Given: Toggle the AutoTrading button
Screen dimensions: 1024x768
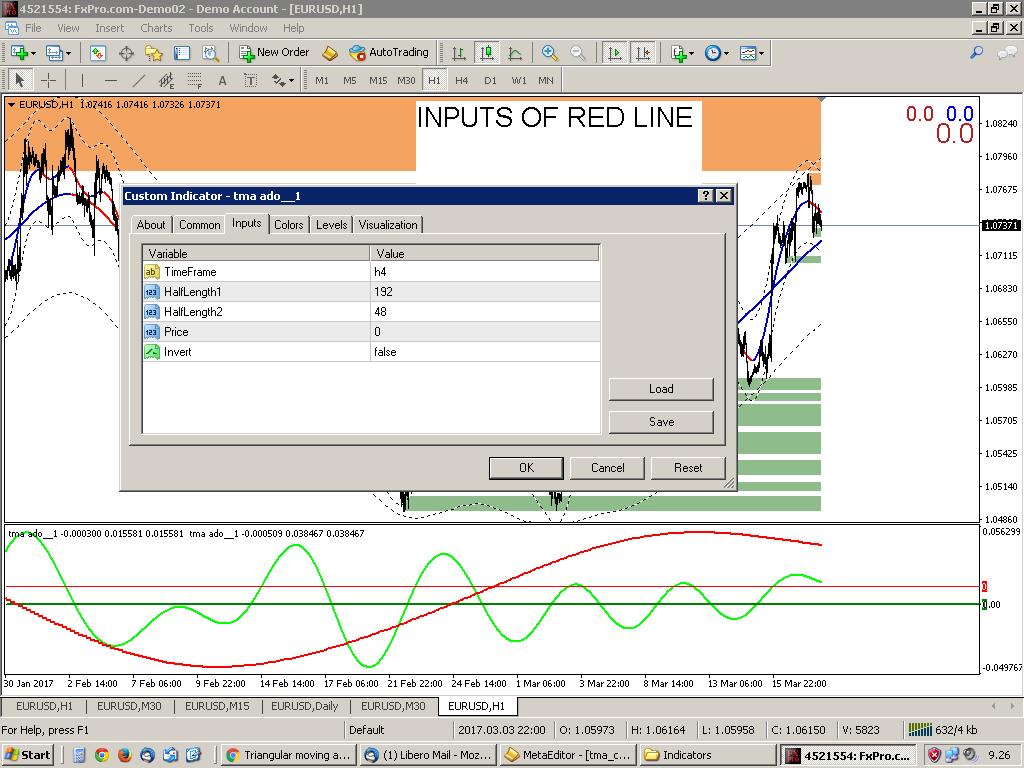Looking at the screenshot, I should [x=388, y=53].
